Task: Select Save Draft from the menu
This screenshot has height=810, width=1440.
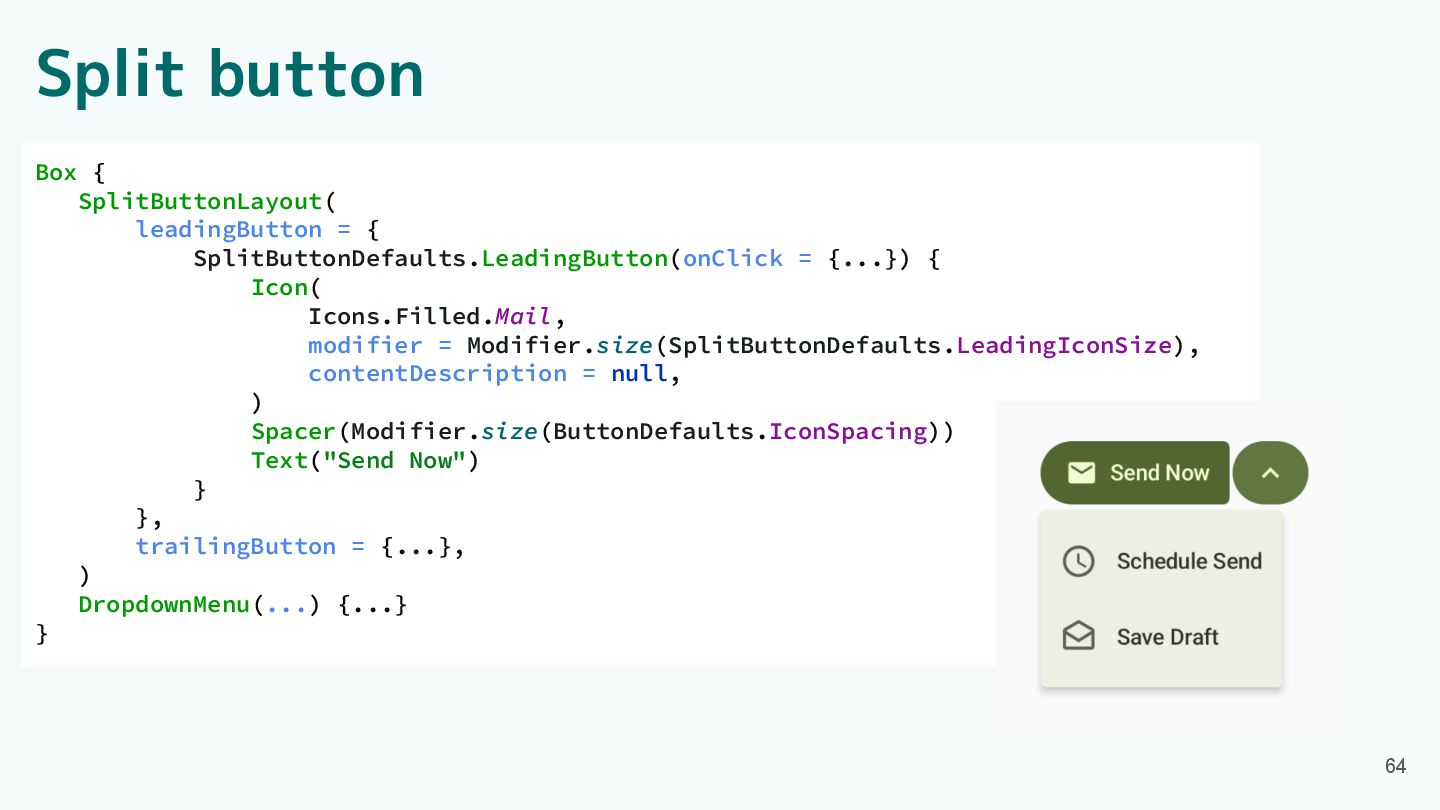Action: pos(1162,637)
